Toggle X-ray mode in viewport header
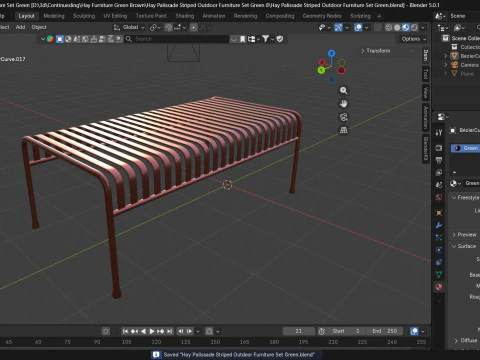This screenshot has width=480, height=360. (377, 28)
